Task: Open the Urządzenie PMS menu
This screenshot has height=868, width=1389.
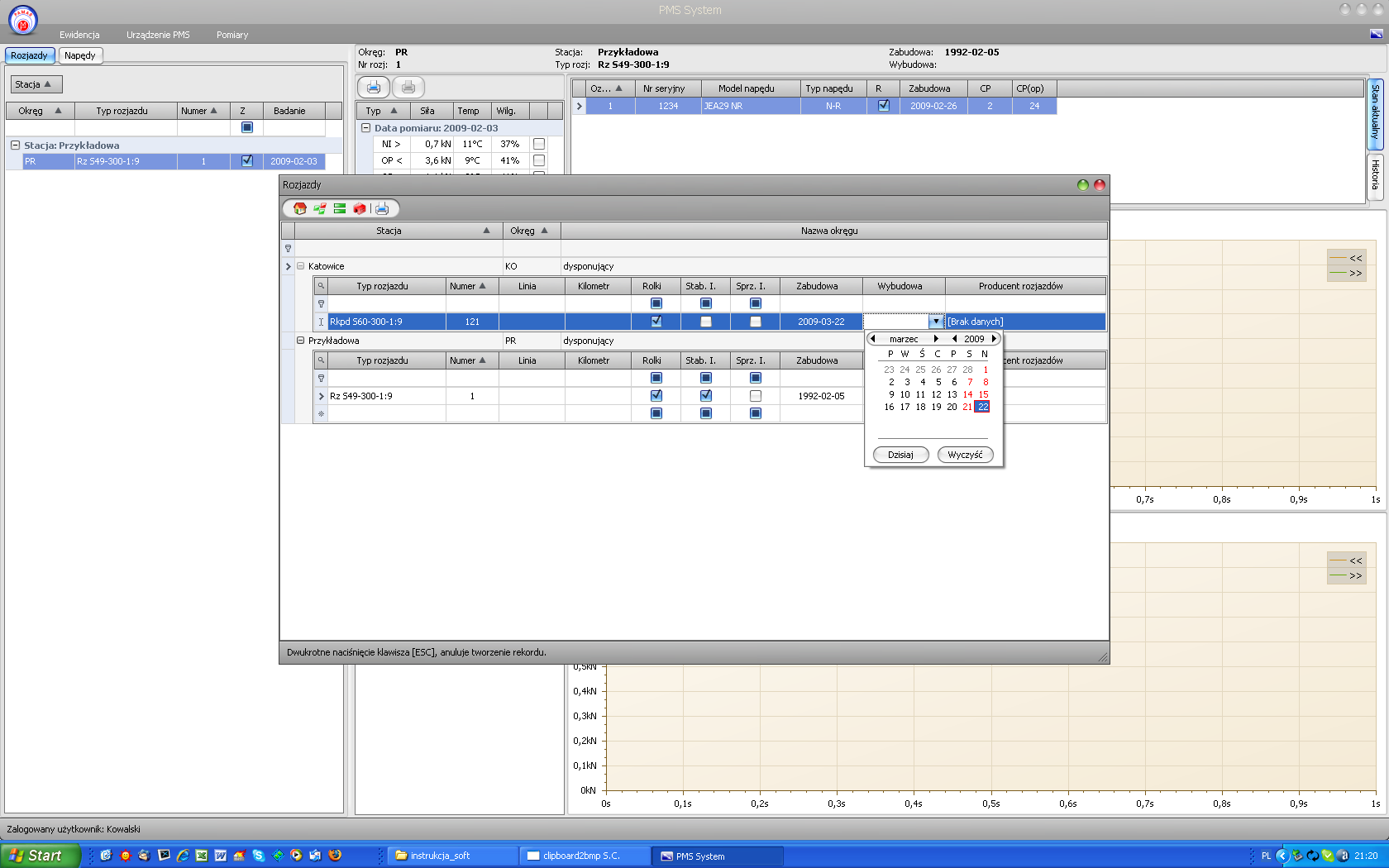Action: point(158,35)
